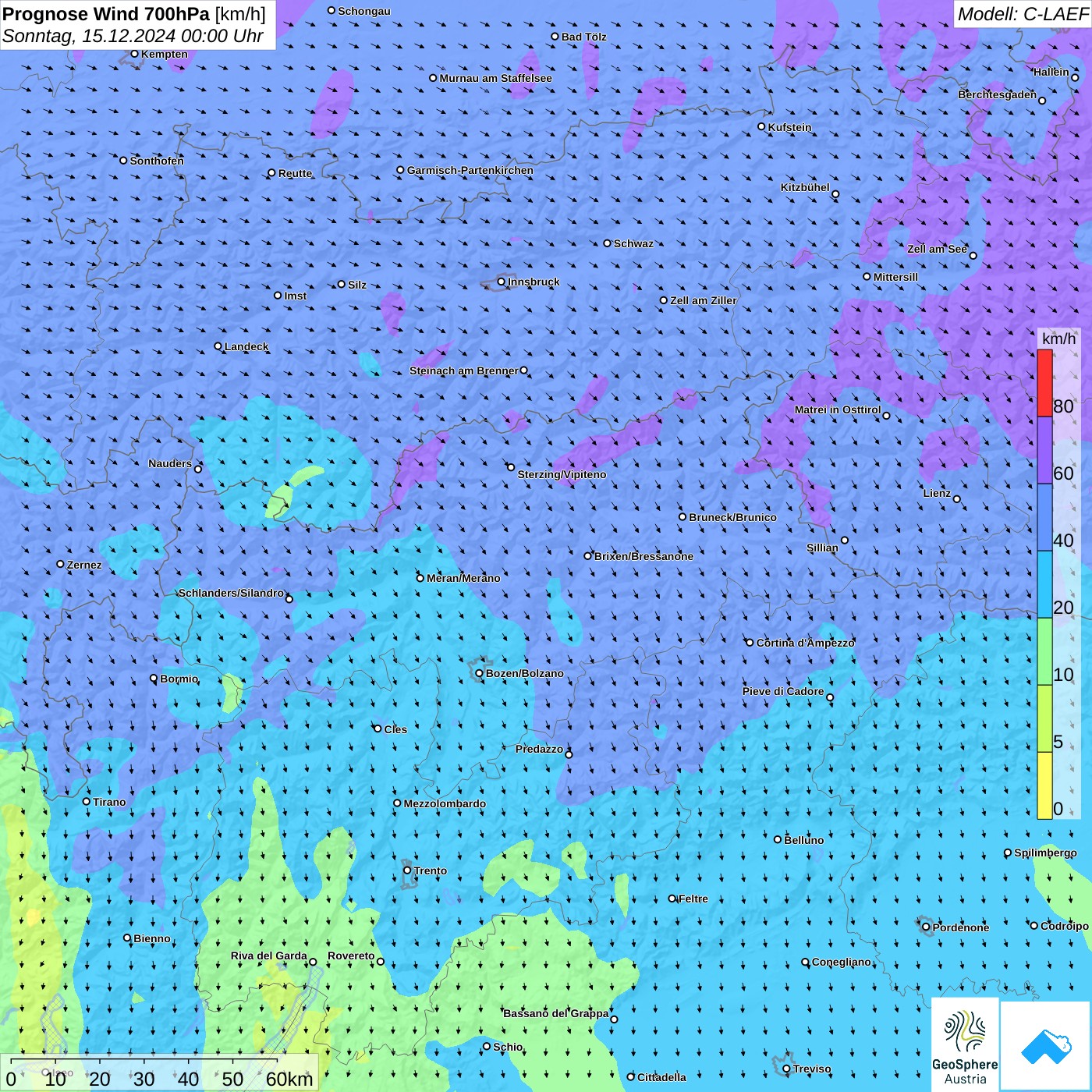
Task: Click the legend value '20'
Action: tap(1063, 608)
